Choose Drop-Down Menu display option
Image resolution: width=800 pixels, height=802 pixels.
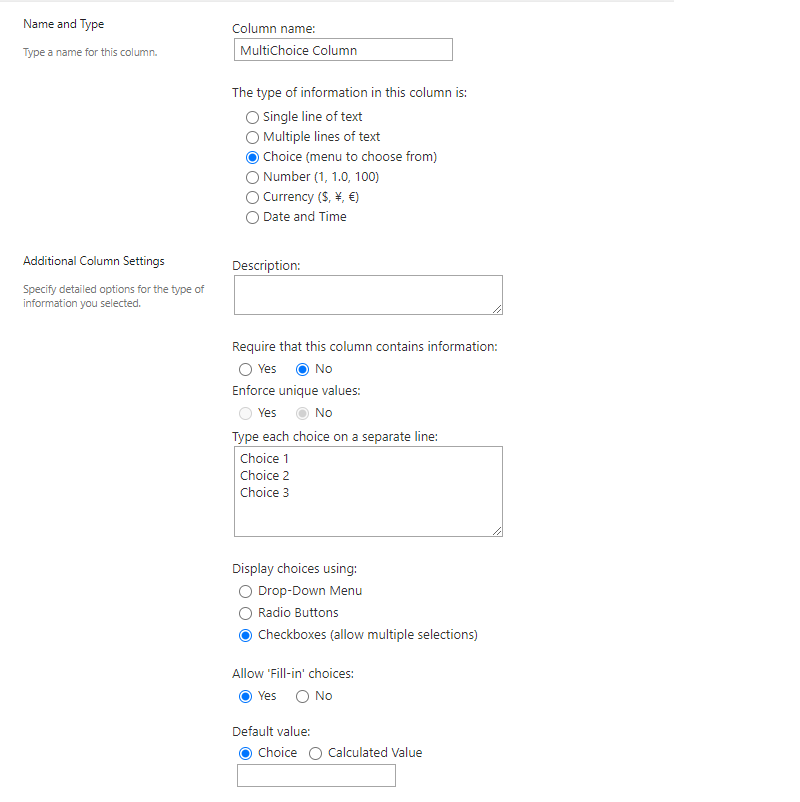[x=246, y=591]
